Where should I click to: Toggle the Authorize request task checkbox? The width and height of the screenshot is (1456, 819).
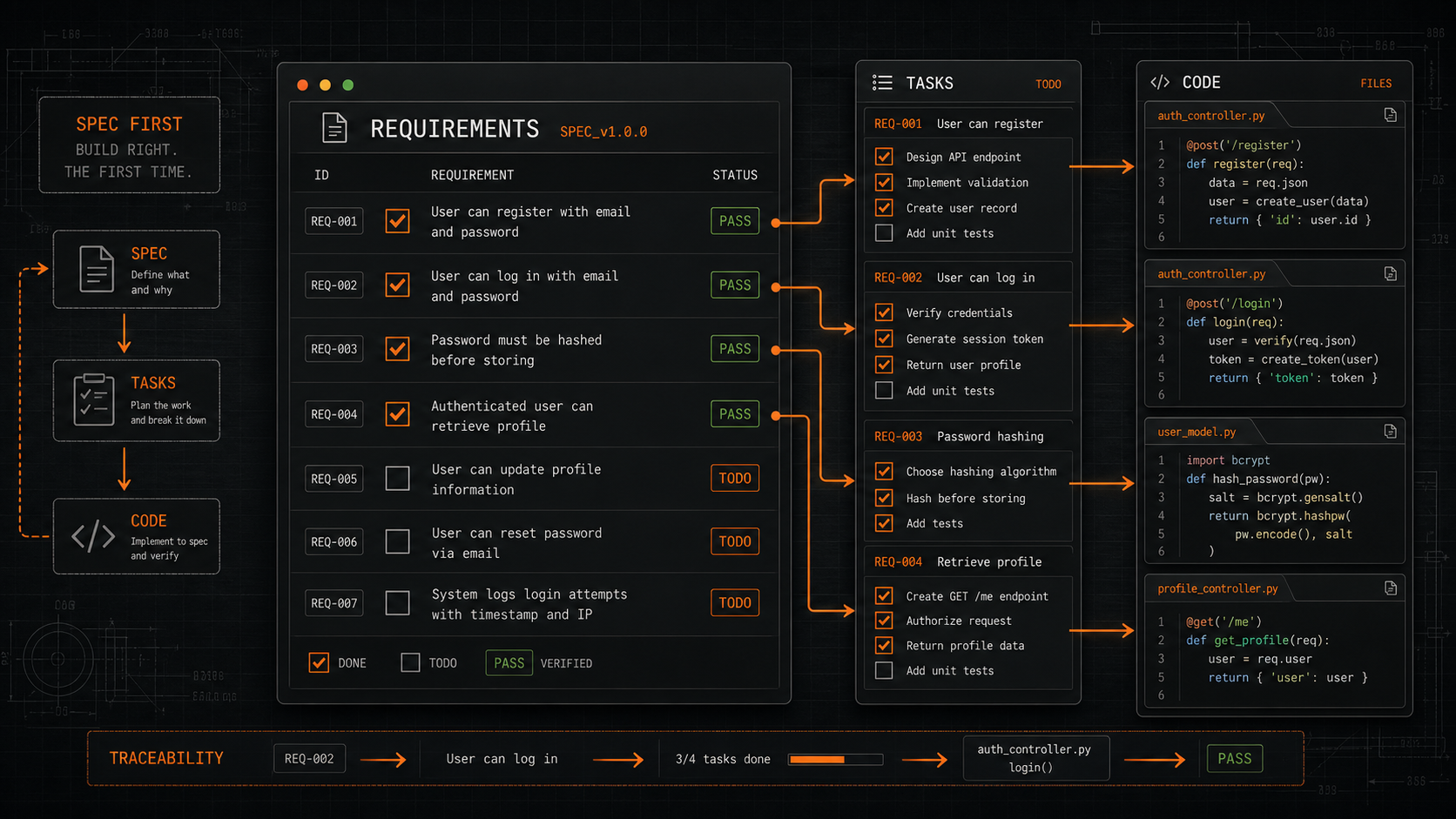[x=884, y=621]
